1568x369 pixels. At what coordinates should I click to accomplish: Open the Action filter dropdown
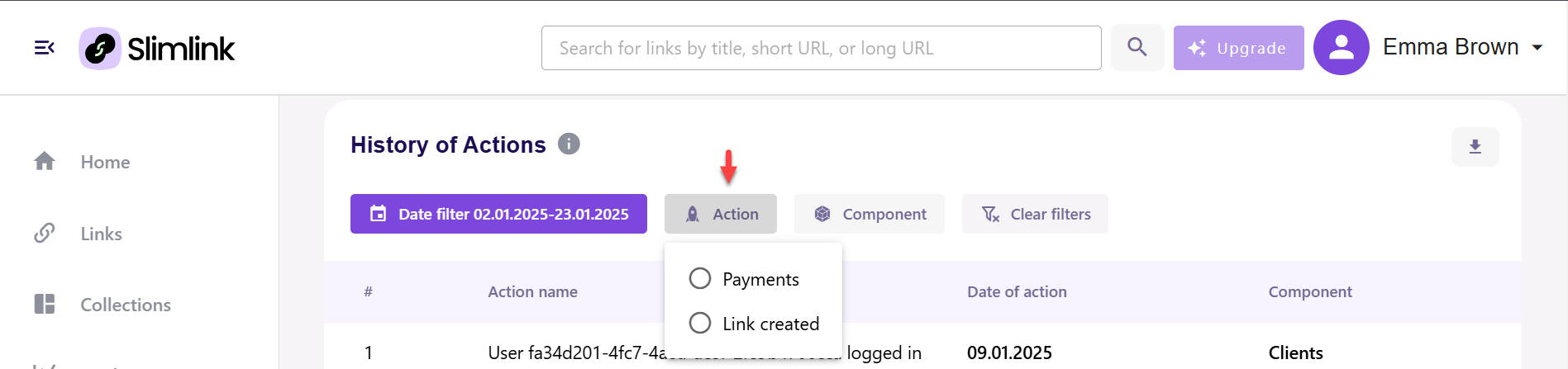coord(721,214)
